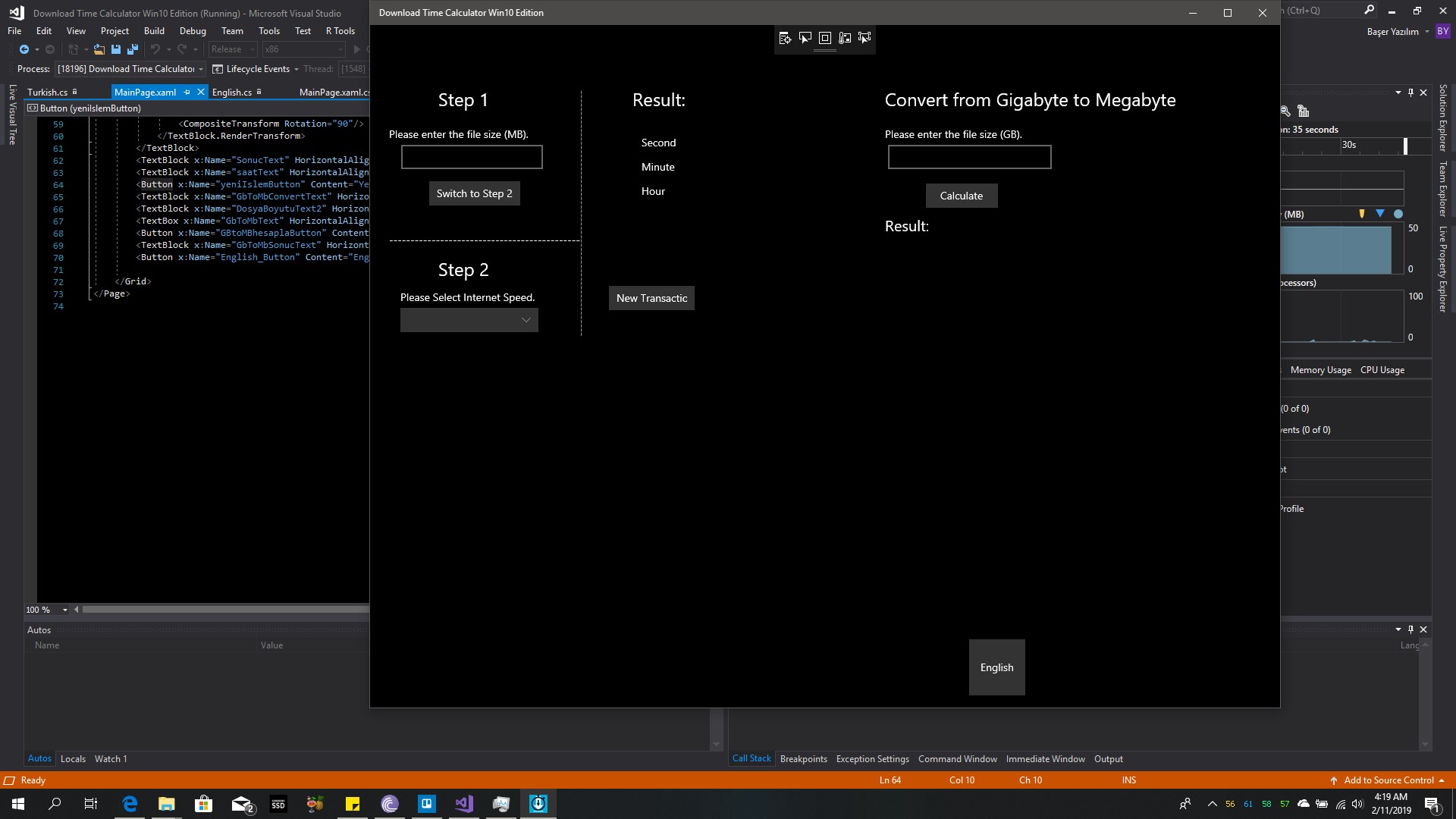Switch to the English.cs tab
This screenshot has height=819, width=1456.
(x=232, y=92)
